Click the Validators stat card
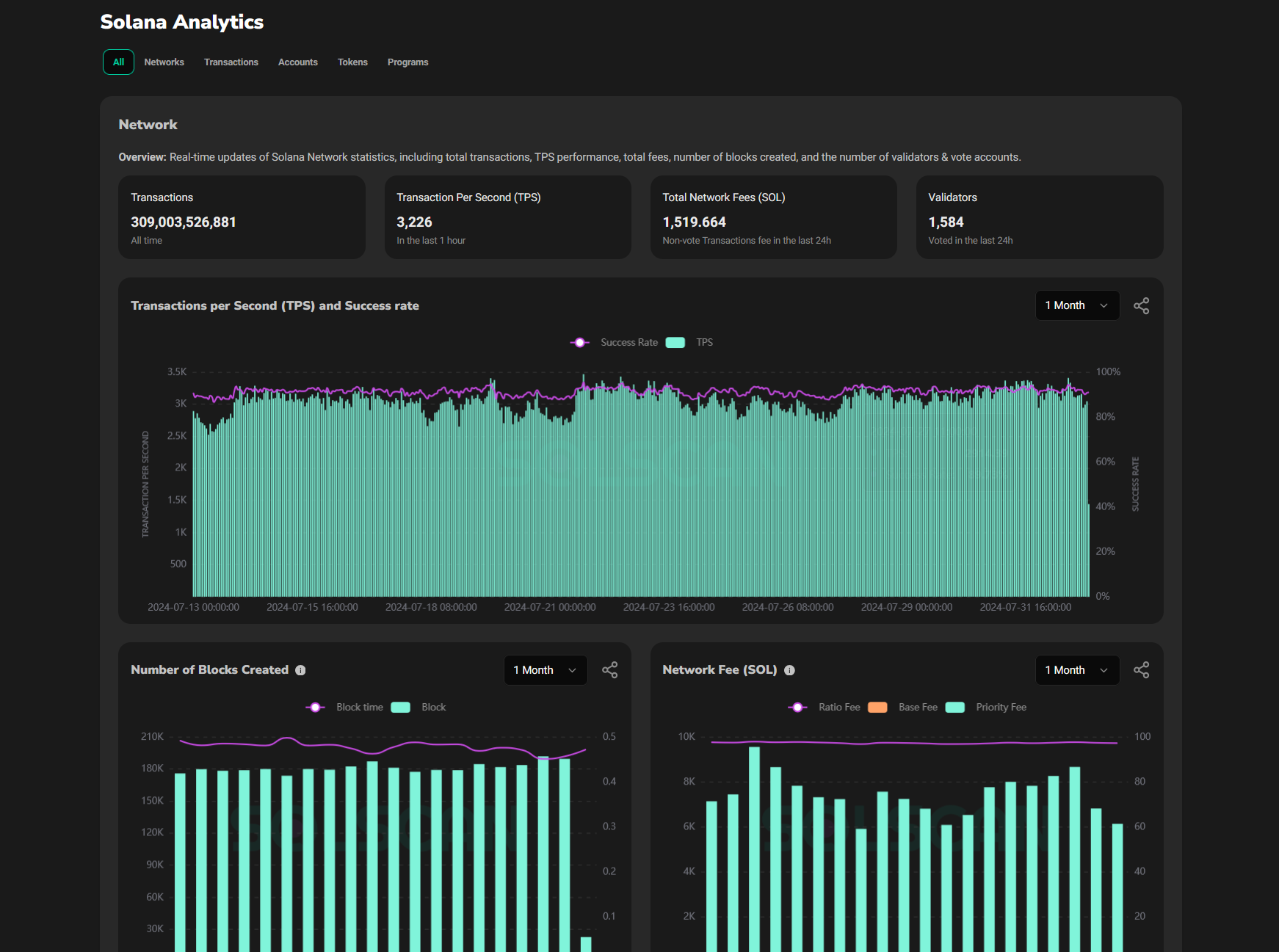The height and width of the screenshot is (952, 1279). click(1040, 217)
